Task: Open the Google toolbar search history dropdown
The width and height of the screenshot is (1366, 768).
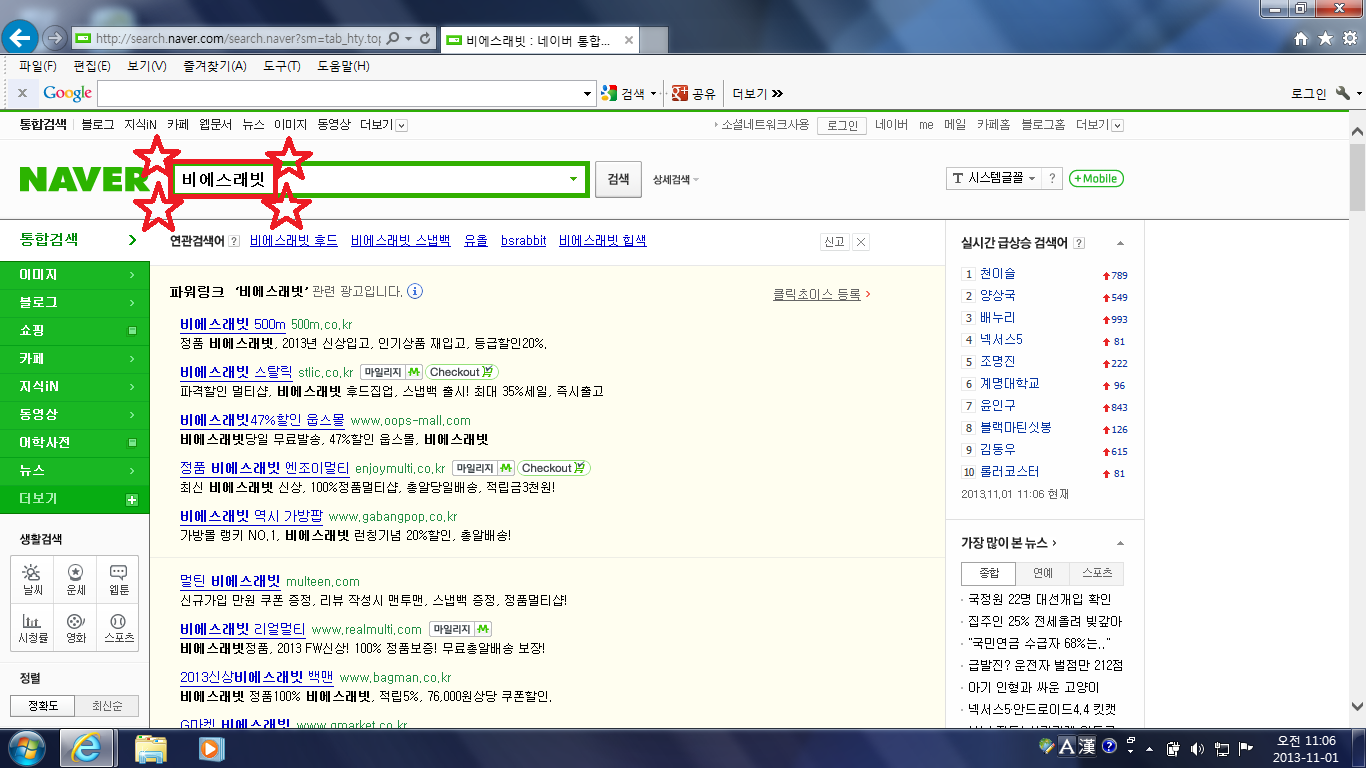Action: pyautogui.click(x=588, y=93)
